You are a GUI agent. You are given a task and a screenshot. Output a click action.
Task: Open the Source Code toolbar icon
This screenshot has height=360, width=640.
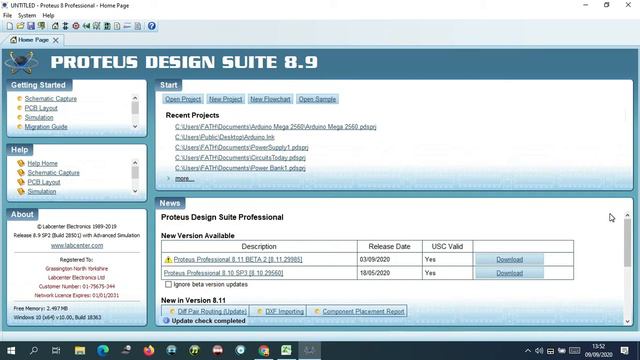[x=127, y=26]
